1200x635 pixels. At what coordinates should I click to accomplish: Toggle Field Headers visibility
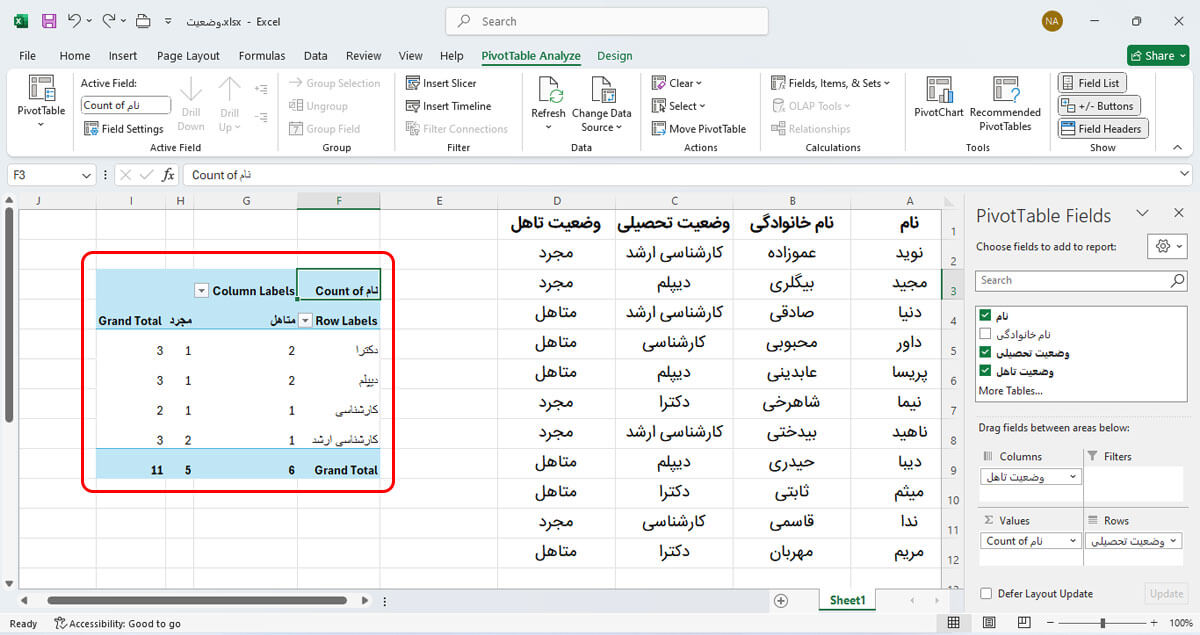click(x=1102, y=128)
